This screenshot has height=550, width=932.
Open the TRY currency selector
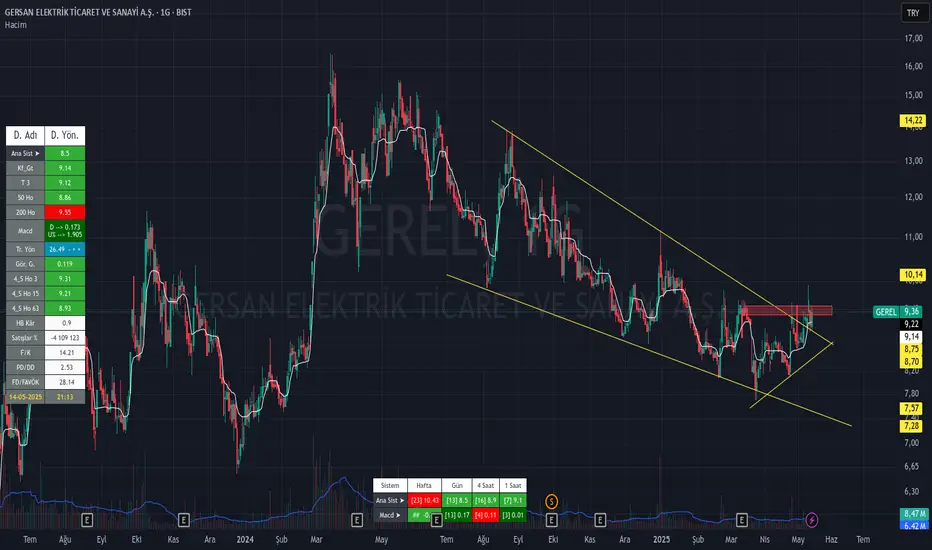coord(913,12)
